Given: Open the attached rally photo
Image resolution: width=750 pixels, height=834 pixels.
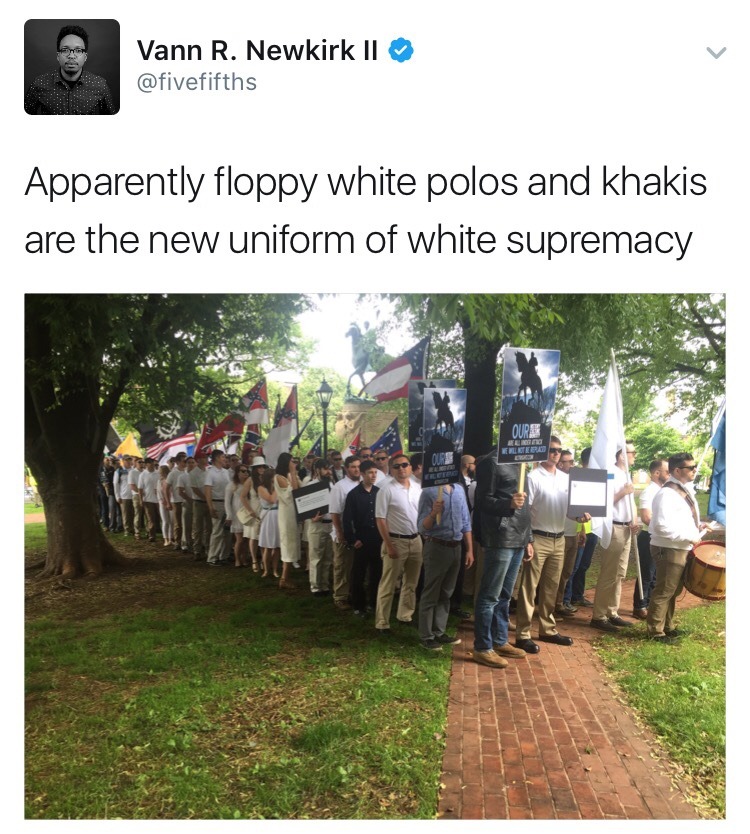Looking at the screenshot, I should pos(374,556).
